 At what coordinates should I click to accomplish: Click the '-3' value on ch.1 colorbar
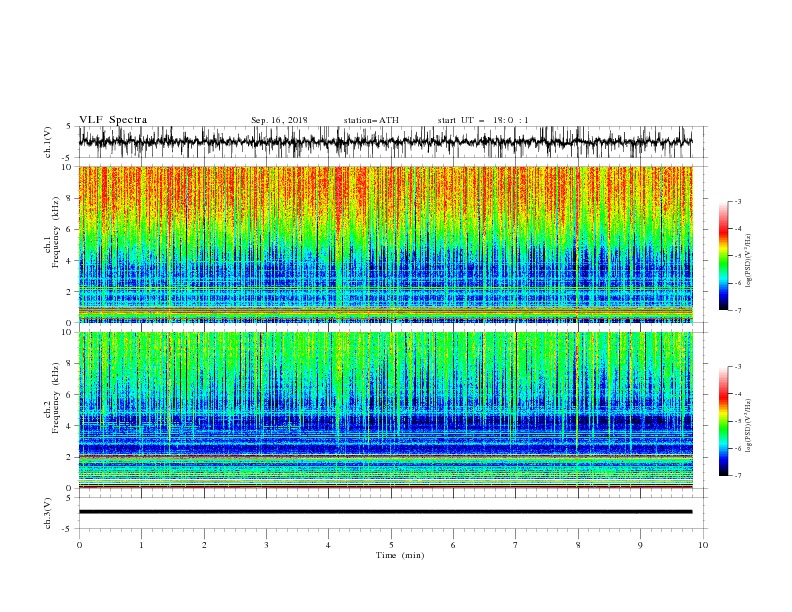pos(737,201)
